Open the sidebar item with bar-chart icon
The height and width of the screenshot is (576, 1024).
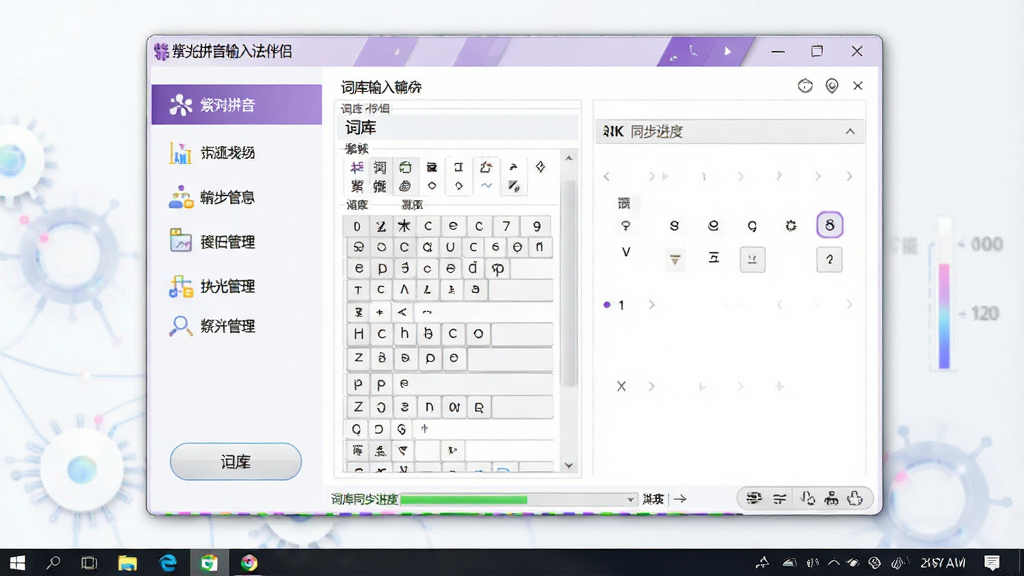(212, 153)
